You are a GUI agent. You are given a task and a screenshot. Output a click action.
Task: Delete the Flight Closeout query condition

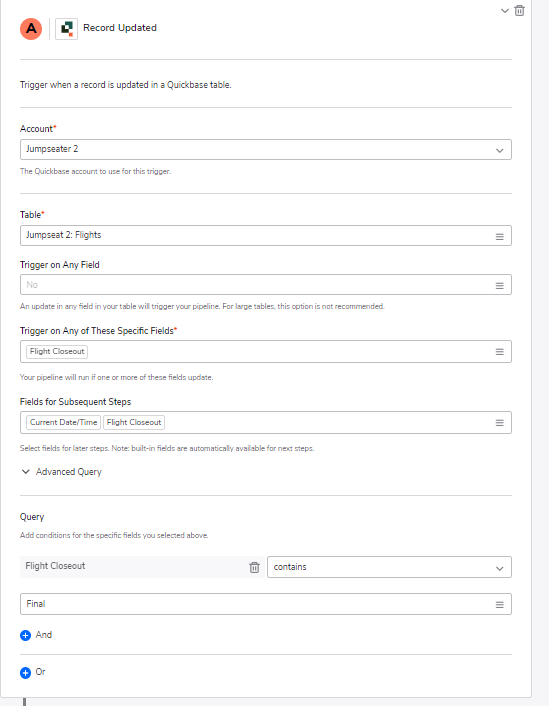[x=254, y=567]
